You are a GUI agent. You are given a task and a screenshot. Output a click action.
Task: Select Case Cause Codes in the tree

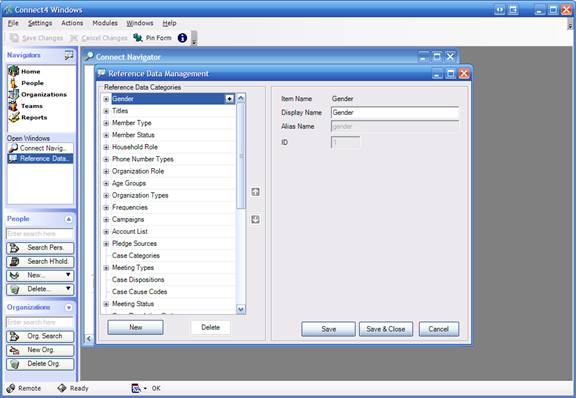139,292
